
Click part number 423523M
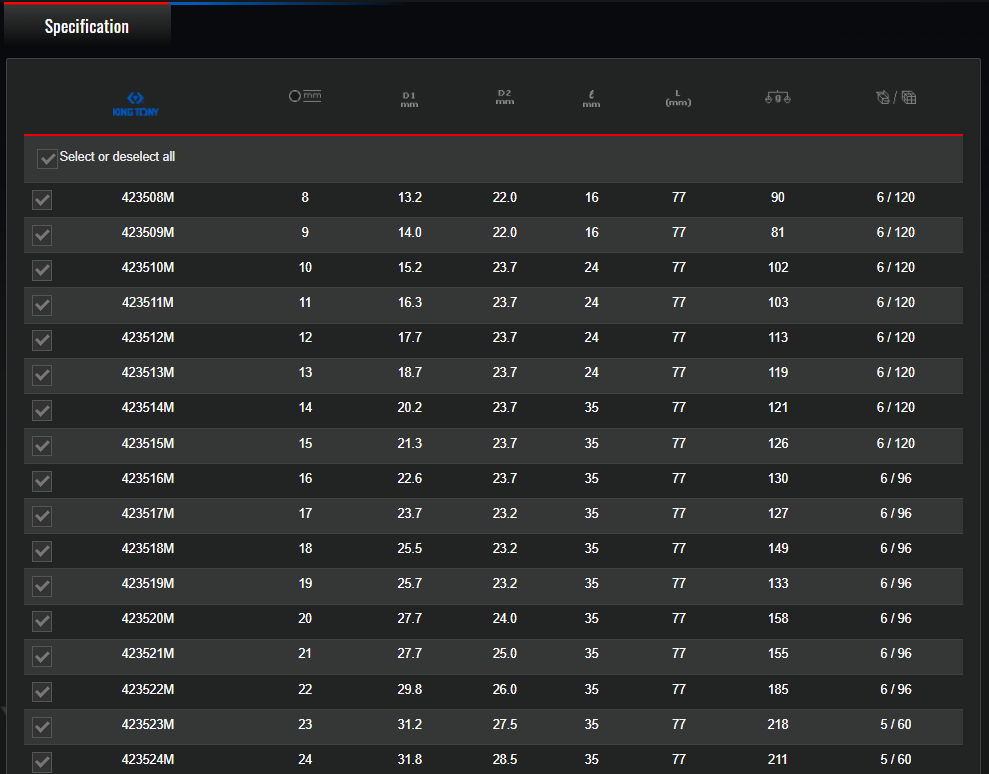click(x=148, y=724)
